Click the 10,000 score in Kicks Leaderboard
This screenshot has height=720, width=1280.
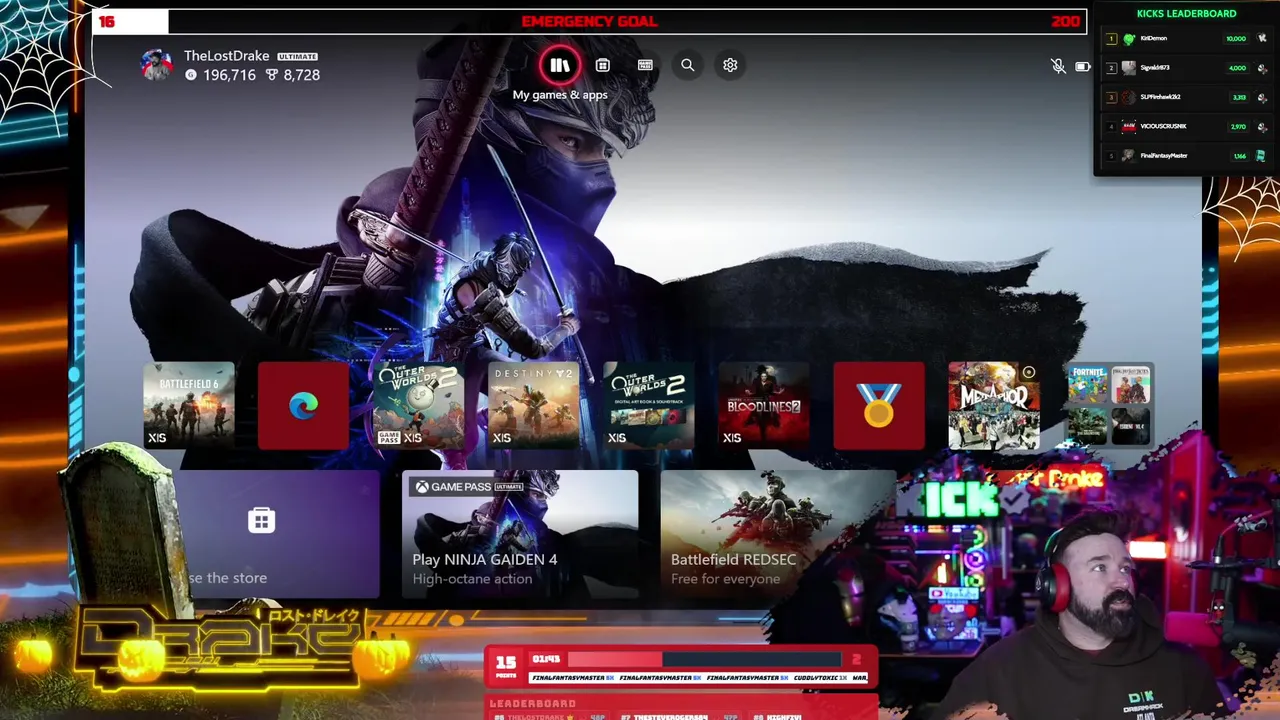coord(1236,39)
